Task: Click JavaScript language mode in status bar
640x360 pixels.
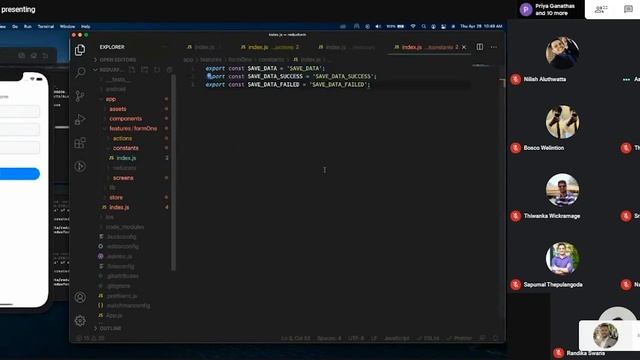Action: coord(397,338)
